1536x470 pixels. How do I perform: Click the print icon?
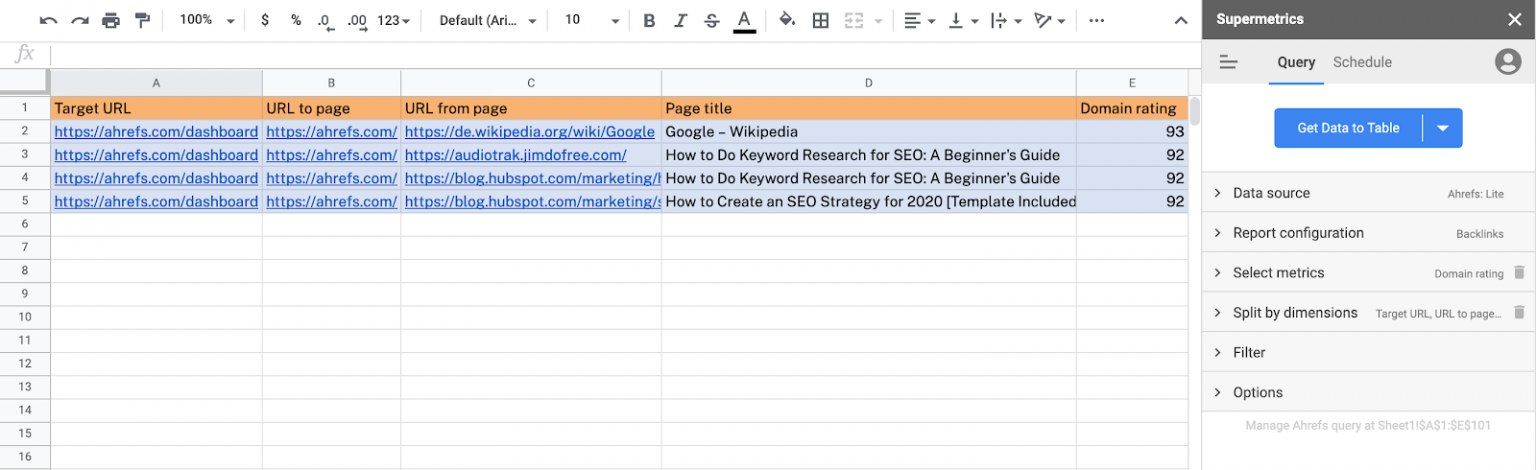111,20
